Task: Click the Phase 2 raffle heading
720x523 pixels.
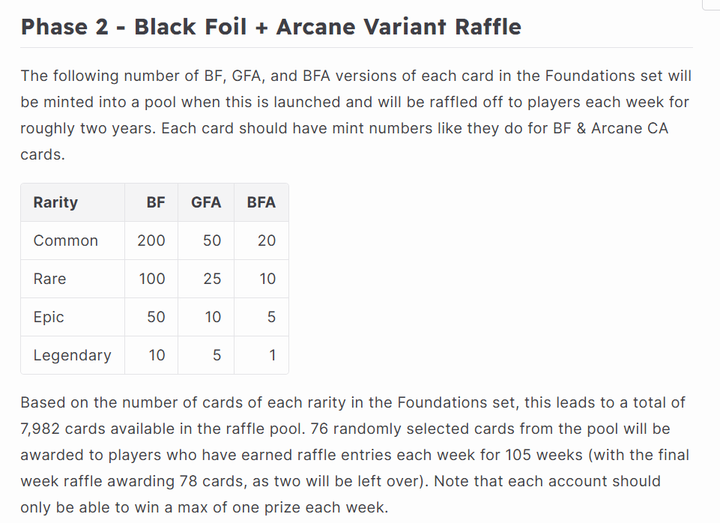Action: click(x=271, y=27)
